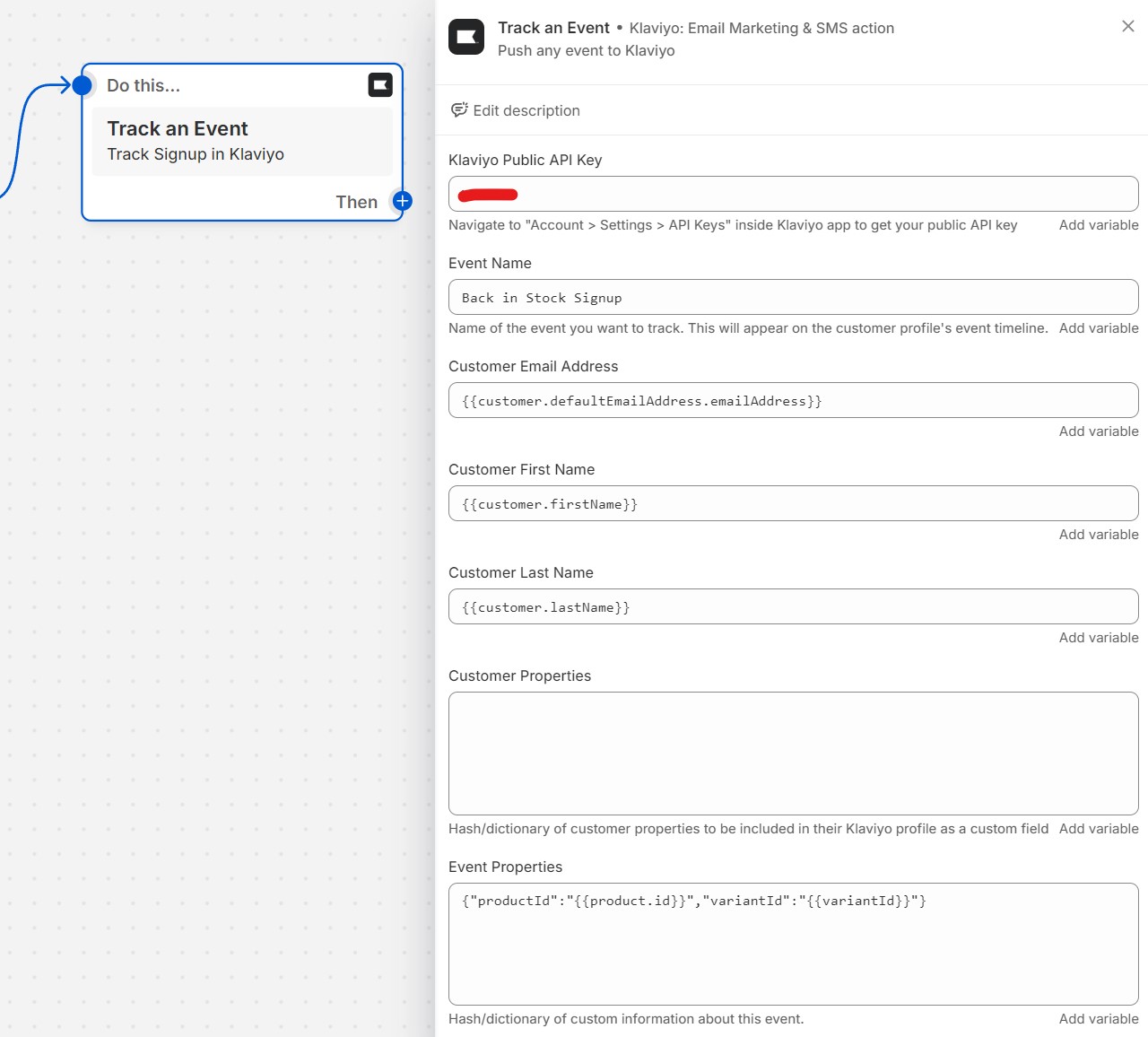Click the Event Properties text area
This screenshot has height=1037, width=1148.
[794, 944]
